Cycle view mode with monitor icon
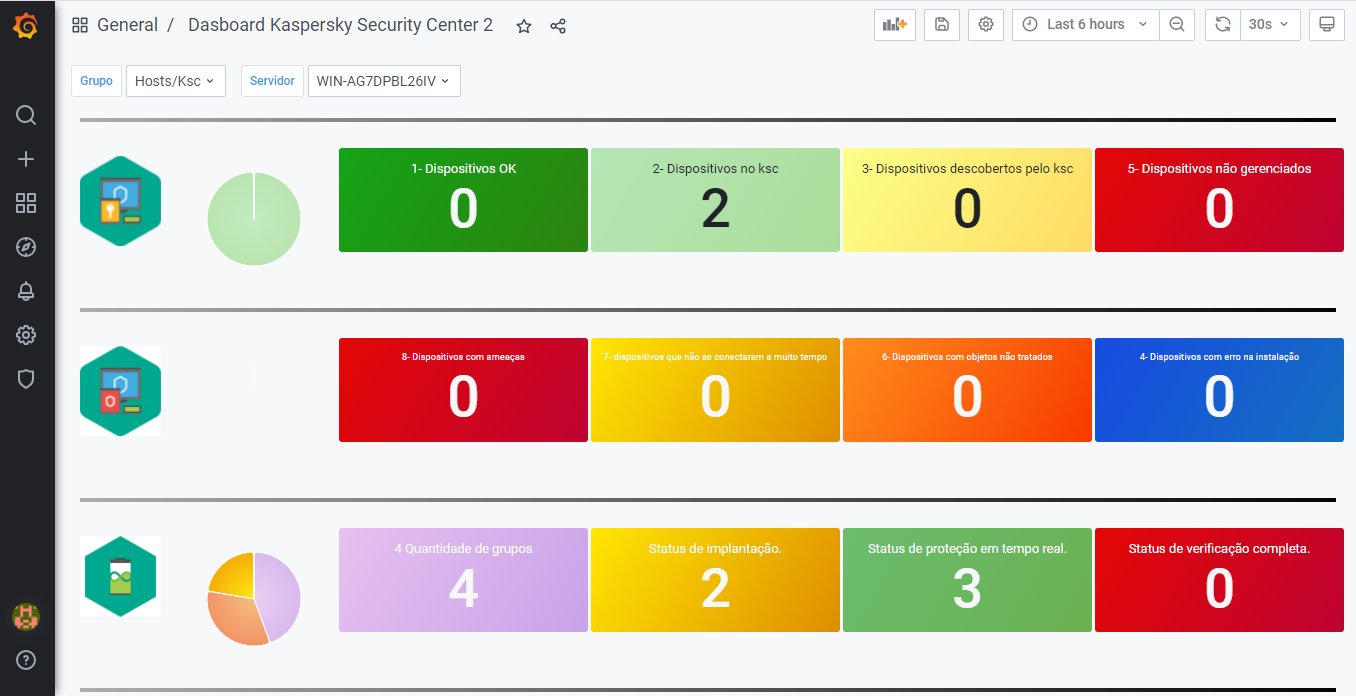Viewport: 1356px width, 696px height. tap(1327, 24)
